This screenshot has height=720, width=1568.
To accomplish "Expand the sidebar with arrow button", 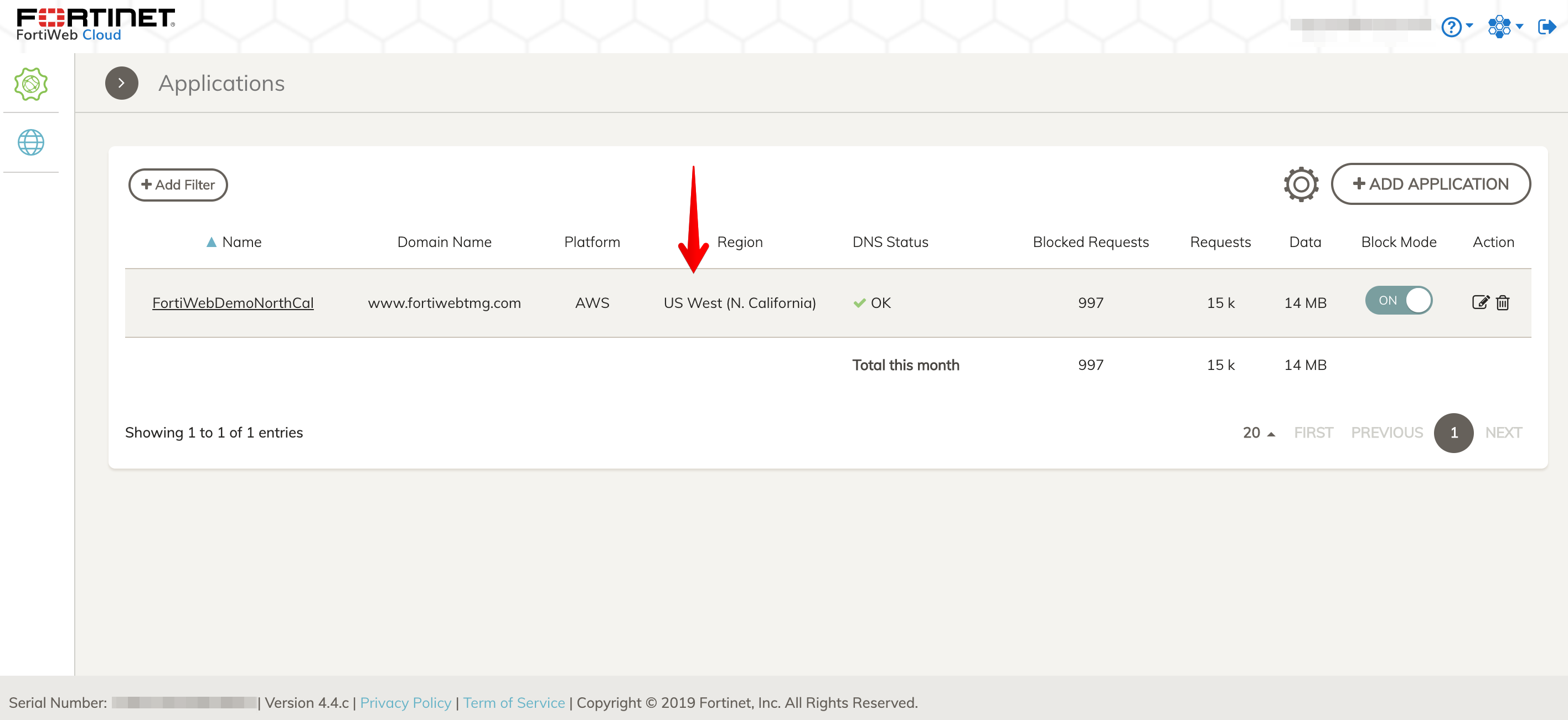I will point(122,83).
